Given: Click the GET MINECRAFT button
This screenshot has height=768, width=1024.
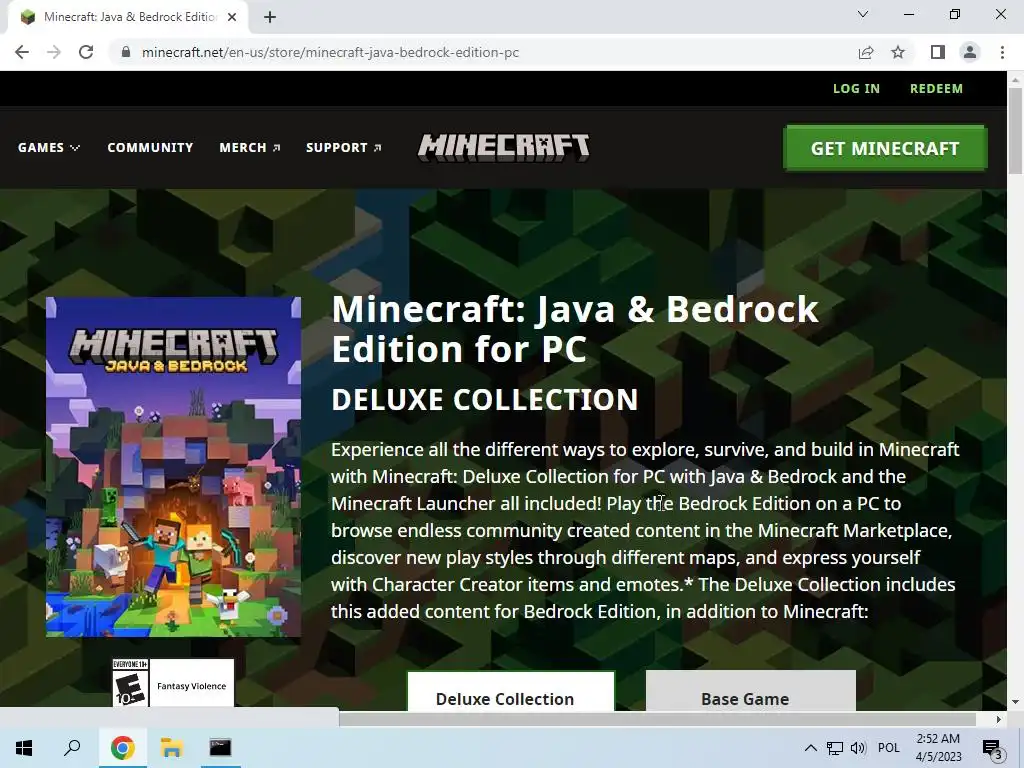Looking at the screenshot, I should [x=885, y=148].
